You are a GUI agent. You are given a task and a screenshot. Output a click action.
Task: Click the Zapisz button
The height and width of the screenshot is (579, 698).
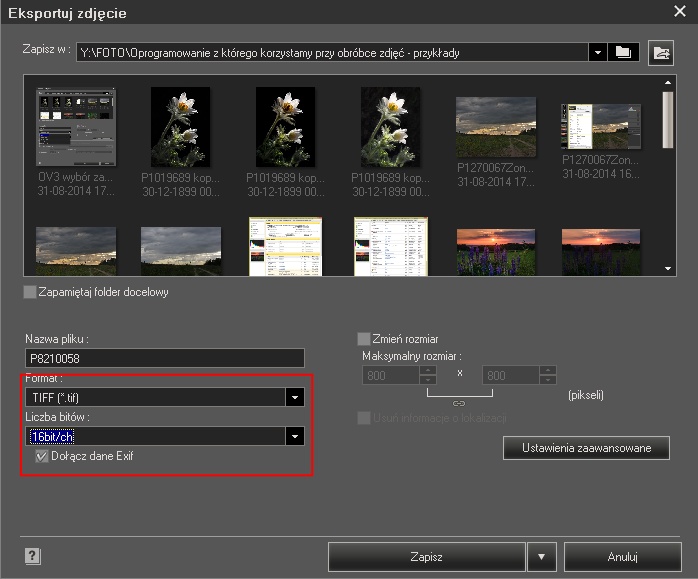(x=426, y=556)
